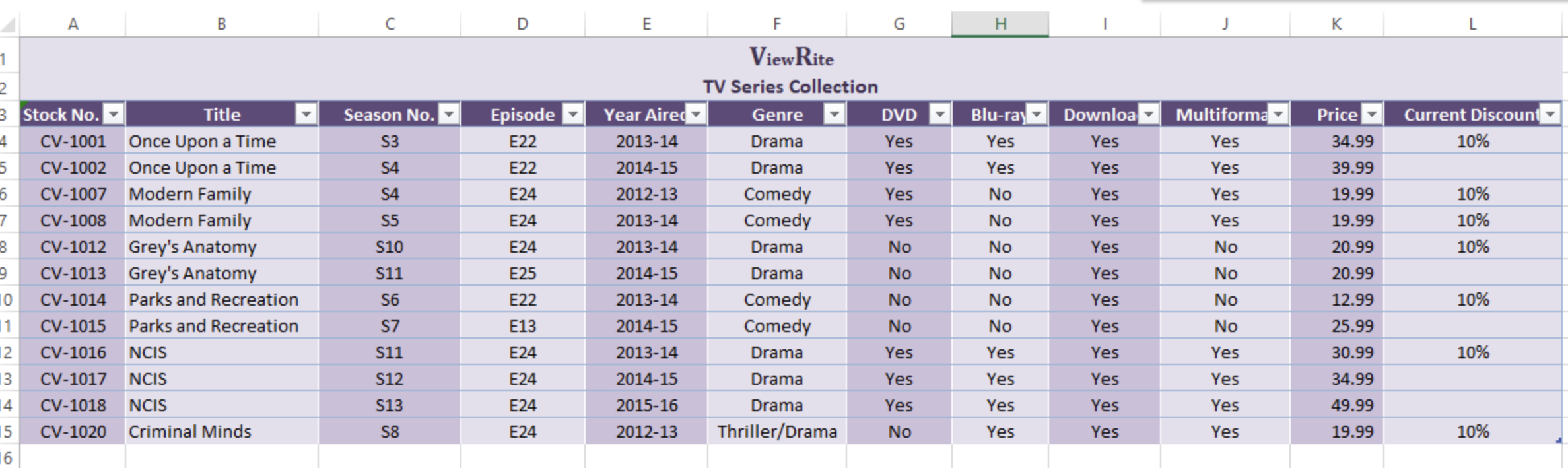Open the Title column filter
Screen dimensions: 1568x468
pyautogui.click(x=306, y=114)
